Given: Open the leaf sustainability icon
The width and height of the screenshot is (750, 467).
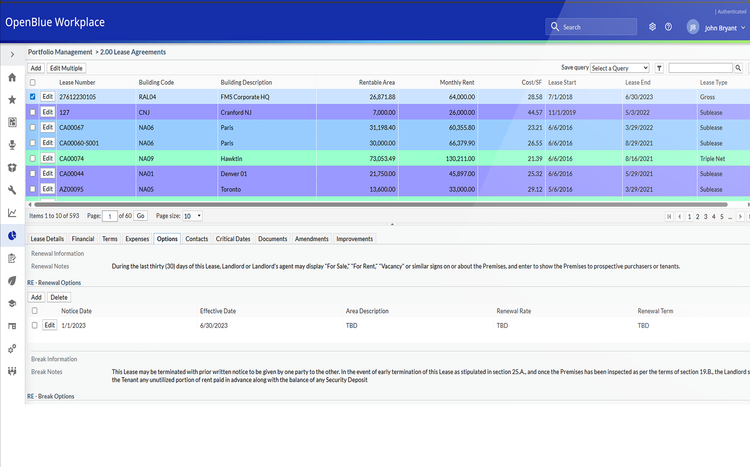Looking at the screenshot, I should [12, 281].
